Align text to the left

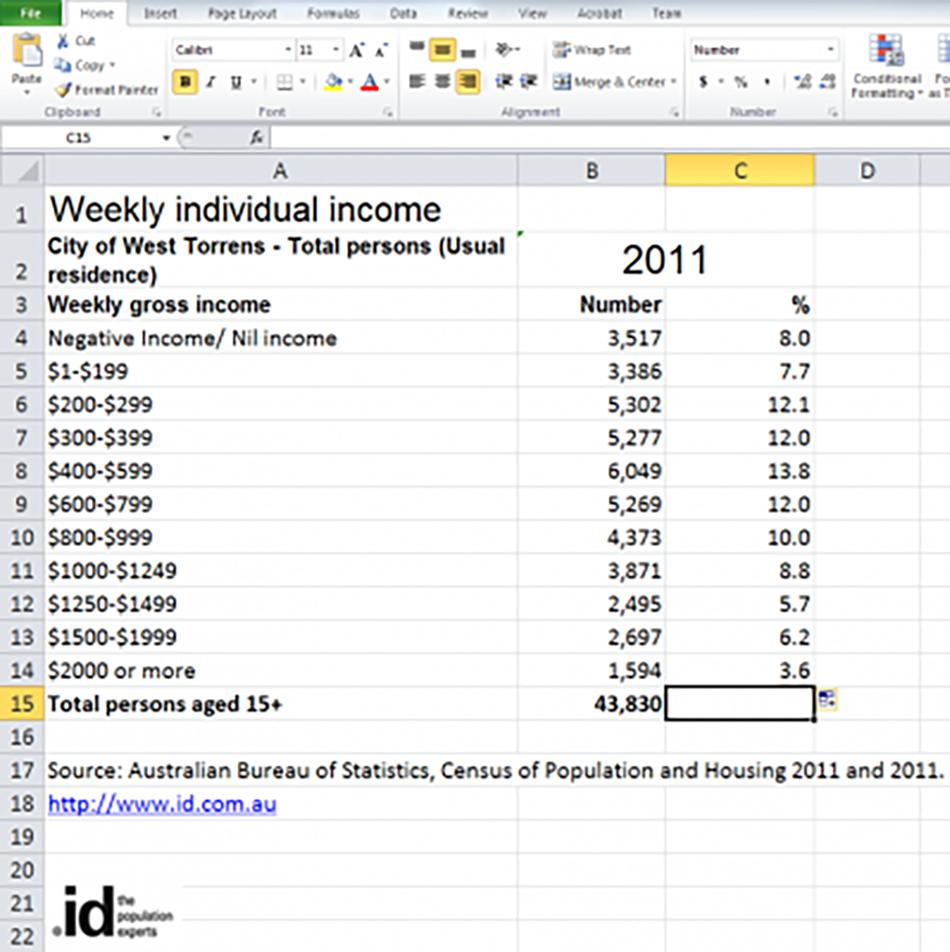pyautogui.click(x=416, y=81)
